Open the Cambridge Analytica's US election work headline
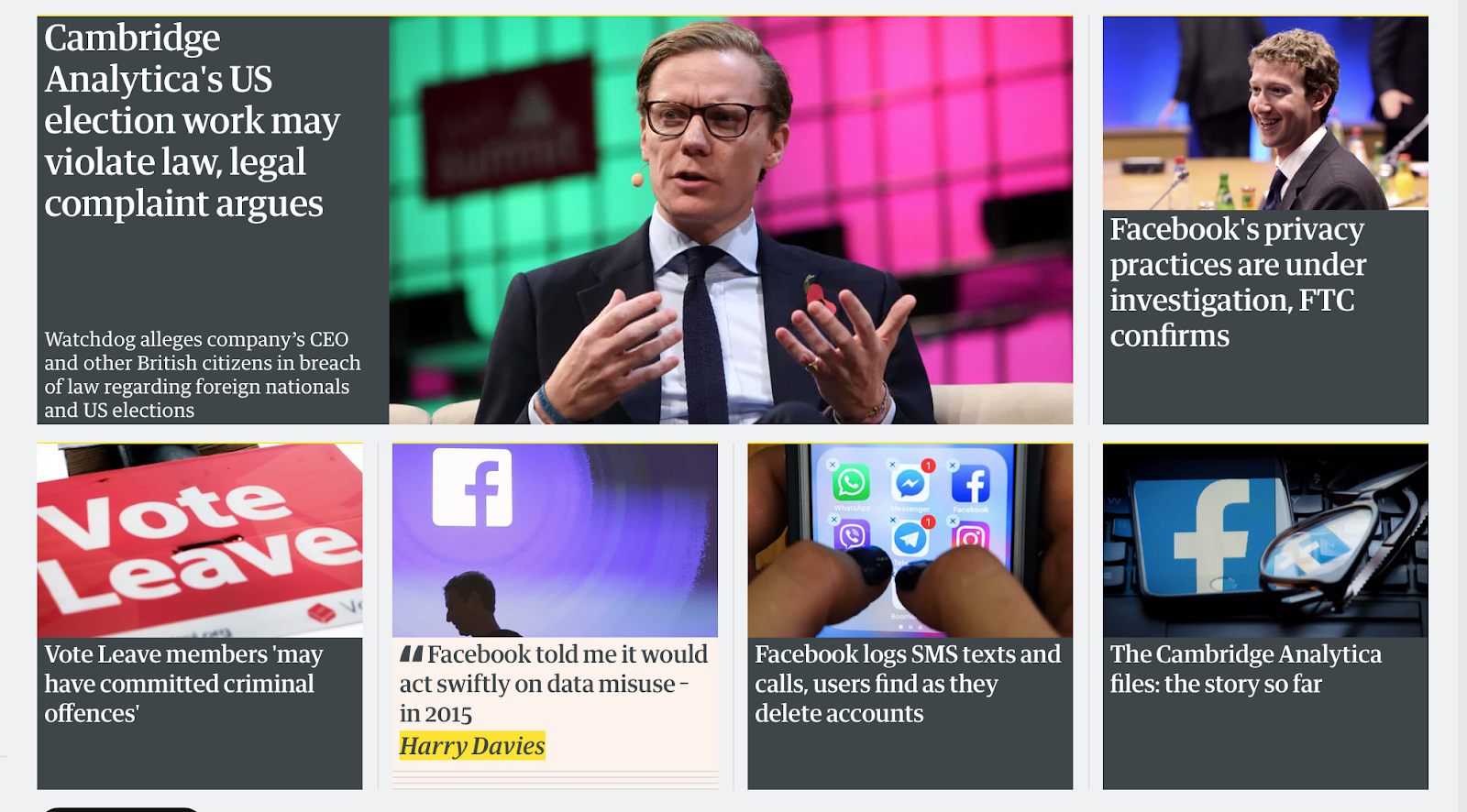The width and height of the screenshot is (1467, 812). tap(193, 121)
